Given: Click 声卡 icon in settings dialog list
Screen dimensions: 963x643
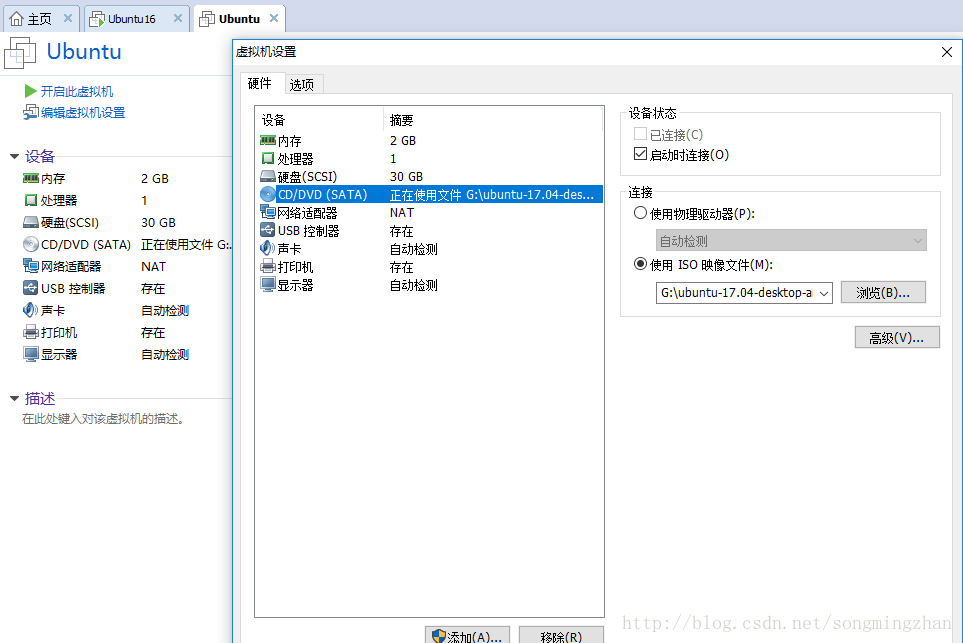Looking at the screenshot, I should 268,249.
